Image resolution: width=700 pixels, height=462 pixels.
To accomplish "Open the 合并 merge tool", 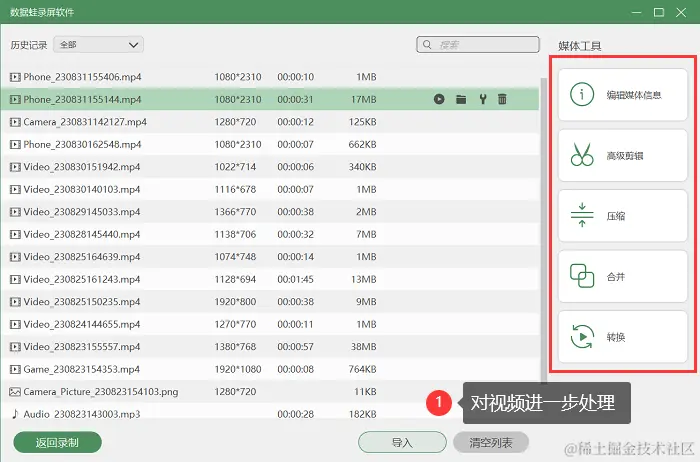I will pyautogui.click(x=623, y=276).
